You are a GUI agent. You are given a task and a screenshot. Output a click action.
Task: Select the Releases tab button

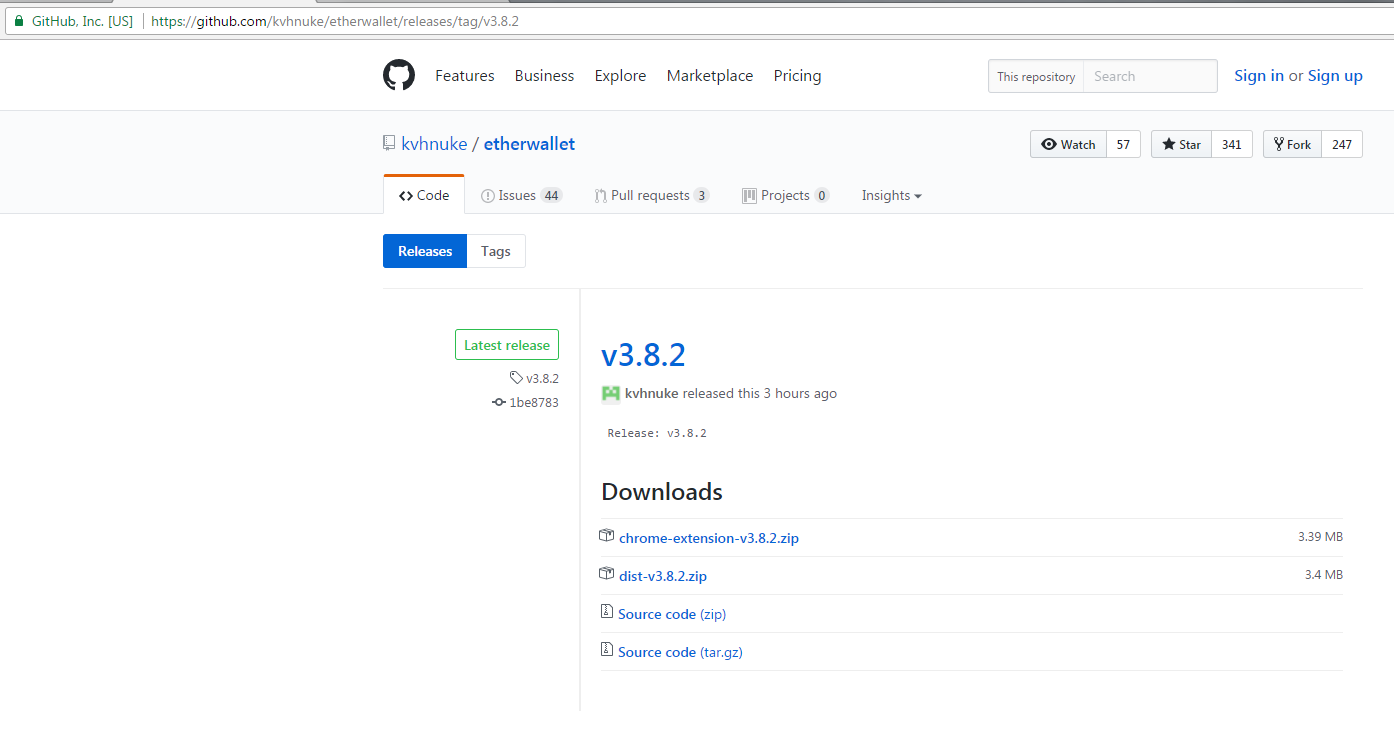pos(425,251)
